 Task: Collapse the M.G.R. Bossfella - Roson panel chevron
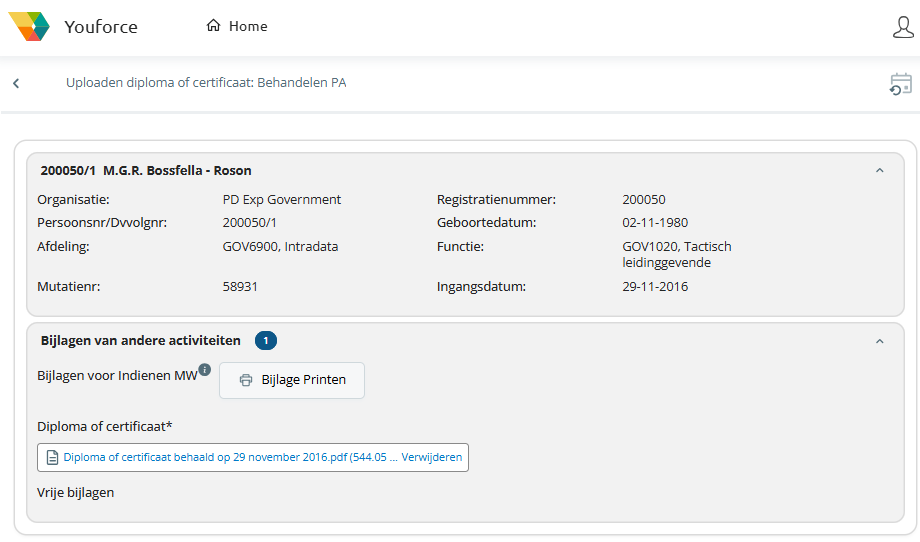(880, 171)
